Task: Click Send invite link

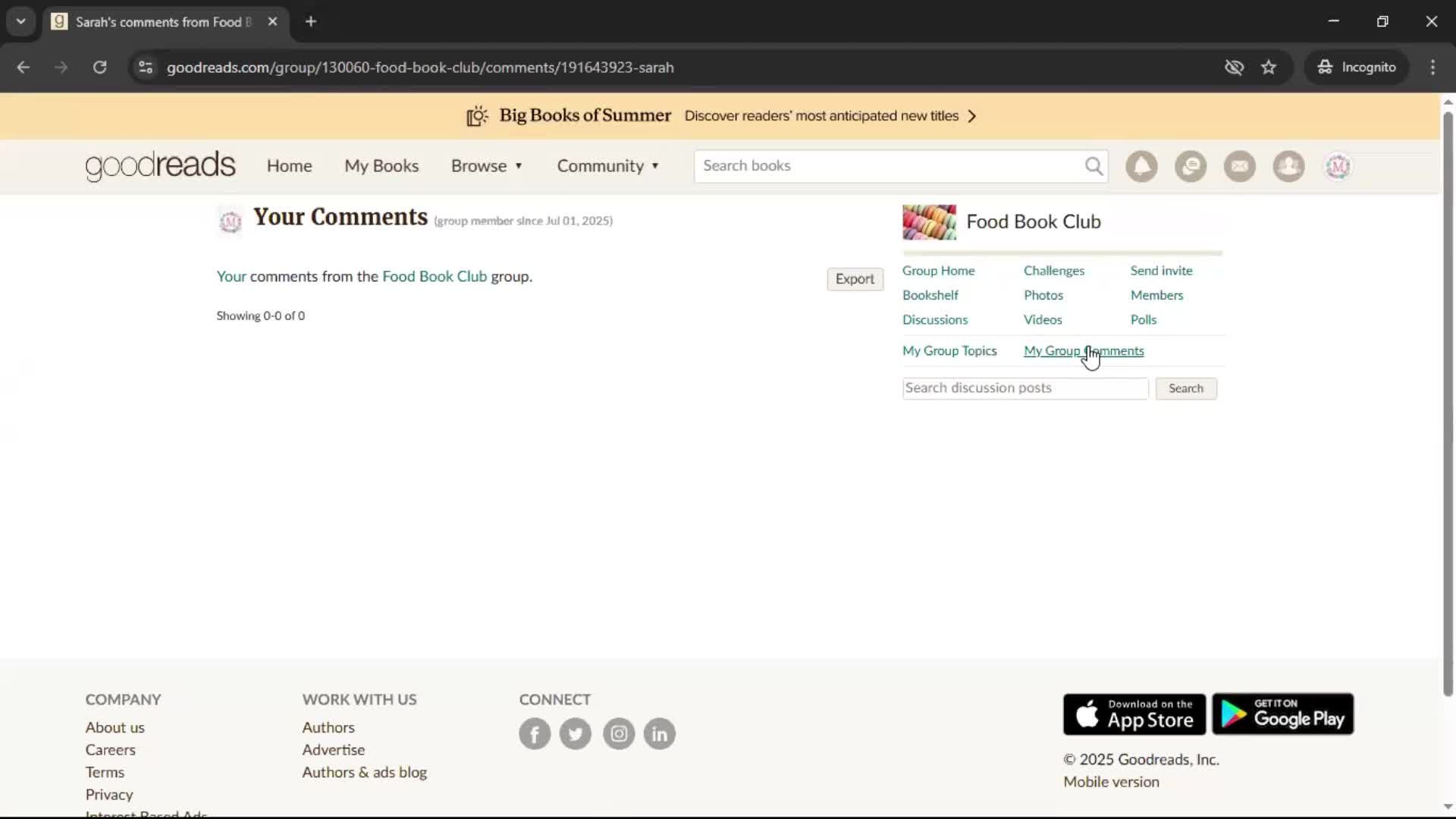Action: [1161, 271]
